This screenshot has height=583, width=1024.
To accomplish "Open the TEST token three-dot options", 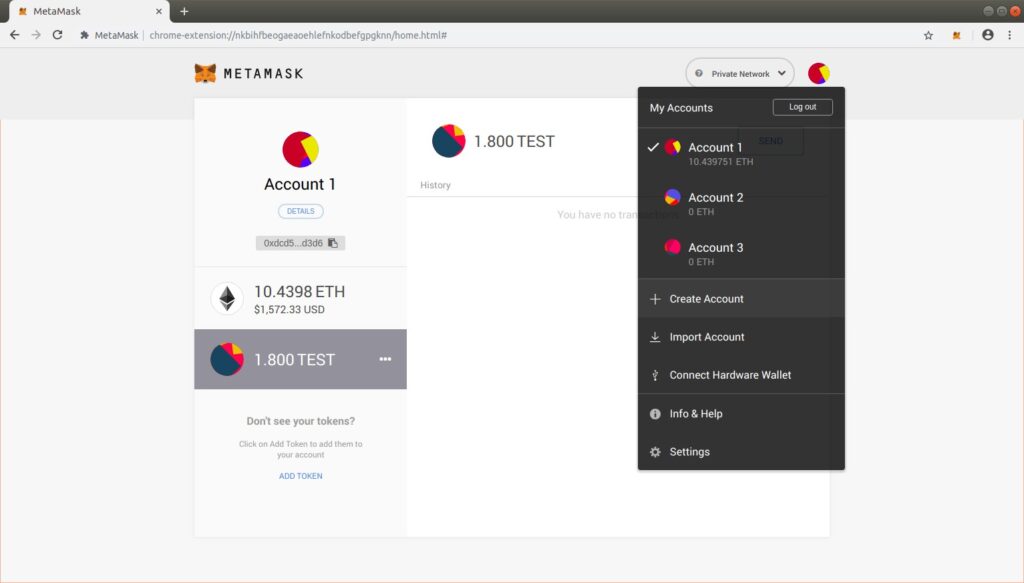I will (x=385, y=359).
